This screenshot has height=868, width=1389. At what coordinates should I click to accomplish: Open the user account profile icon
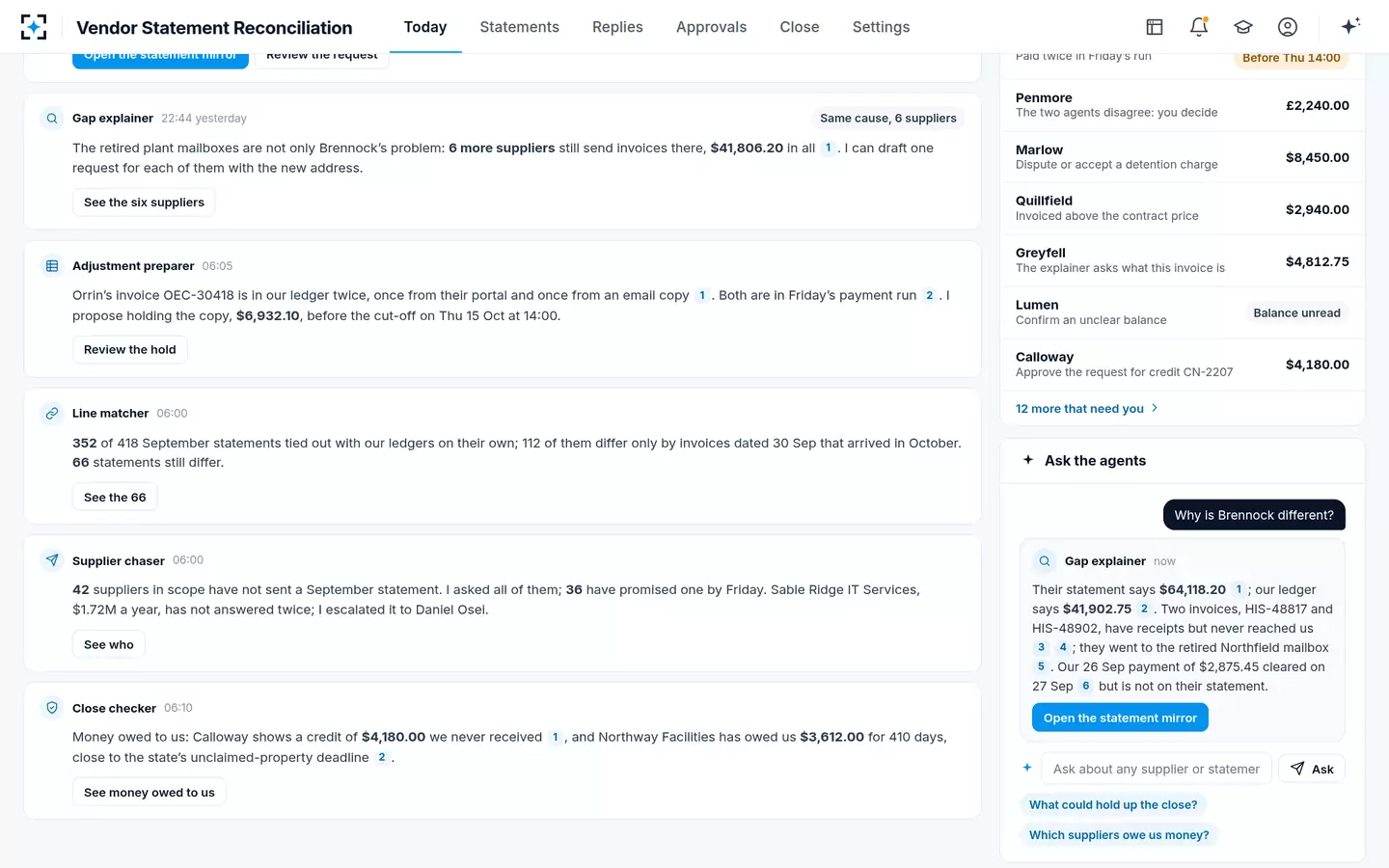(1288, 27)
